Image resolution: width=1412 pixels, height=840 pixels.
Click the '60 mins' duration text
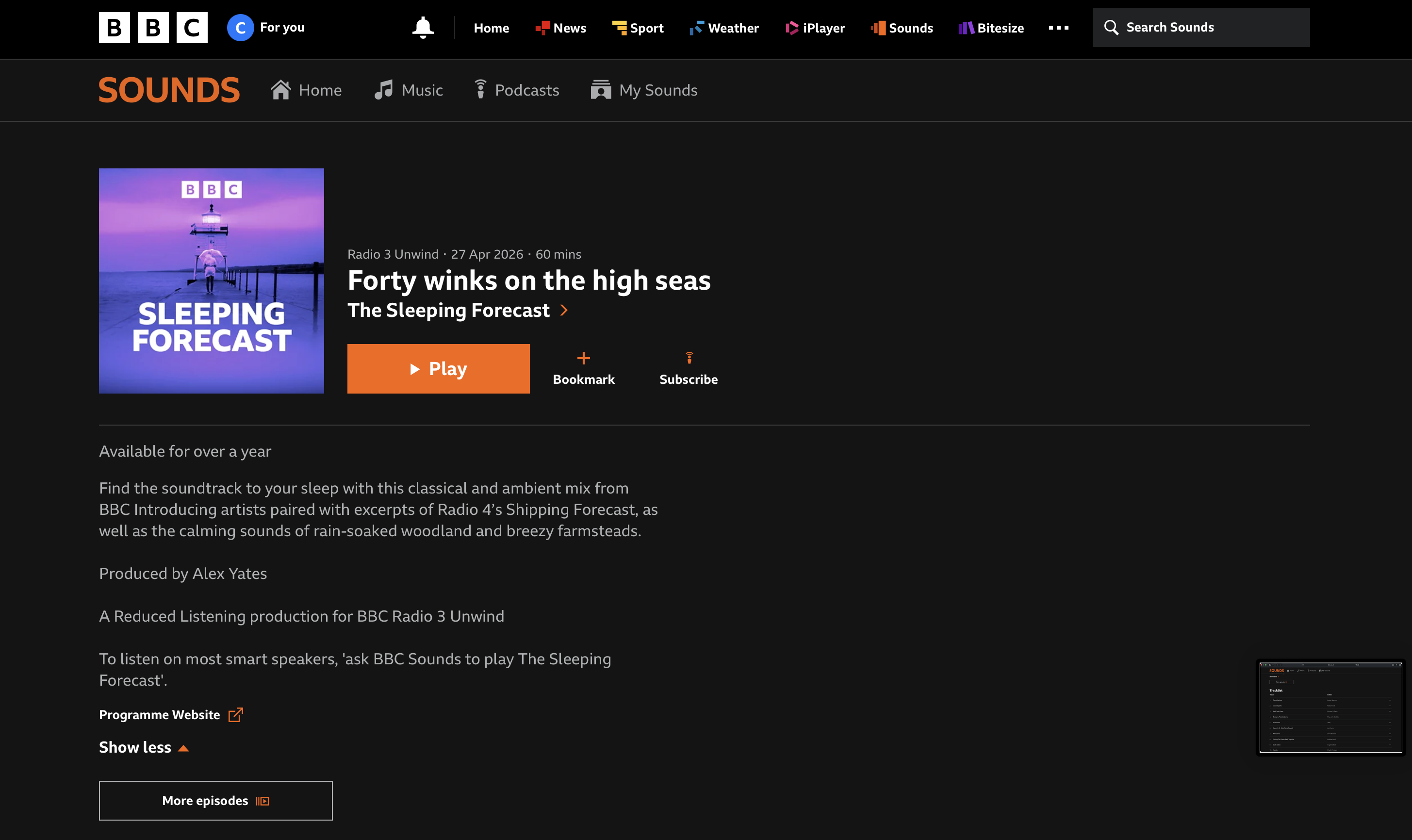558,254
